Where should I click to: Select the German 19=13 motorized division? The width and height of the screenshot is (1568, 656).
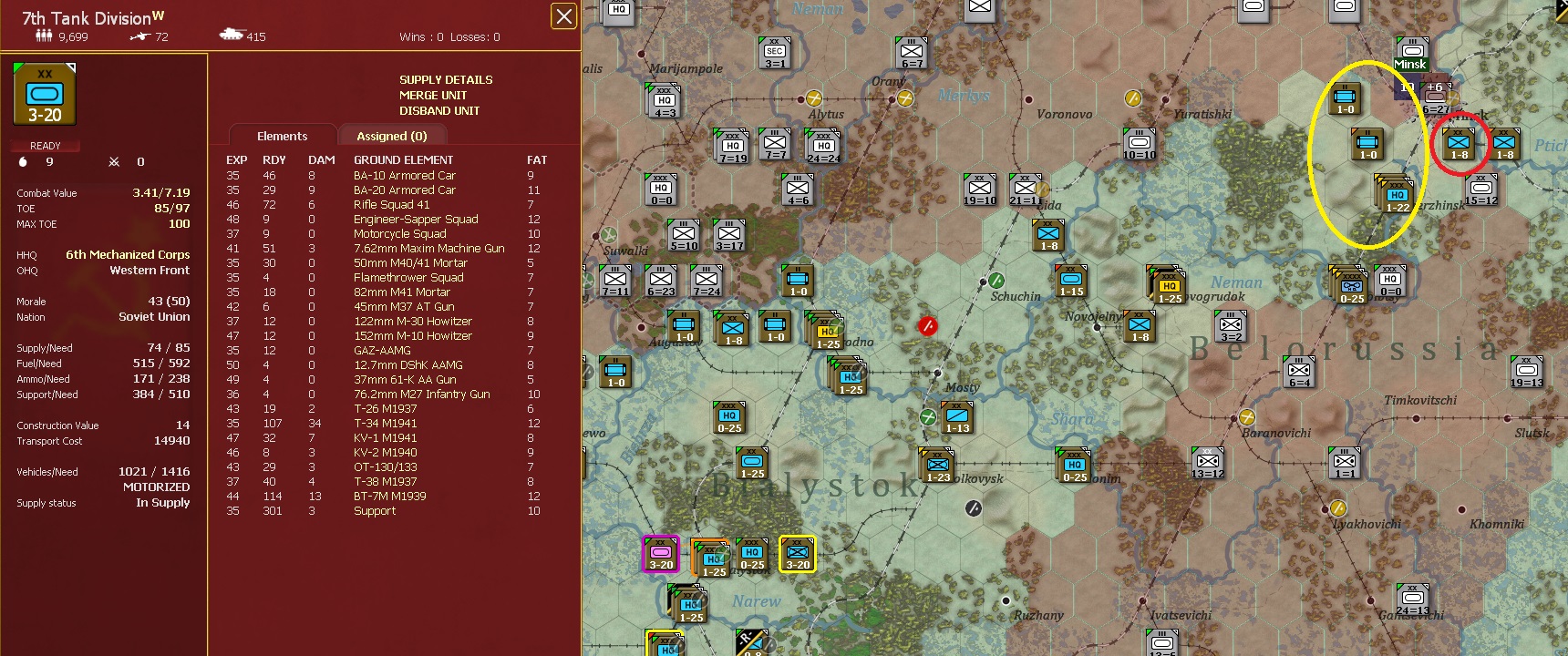[1527, 373]
